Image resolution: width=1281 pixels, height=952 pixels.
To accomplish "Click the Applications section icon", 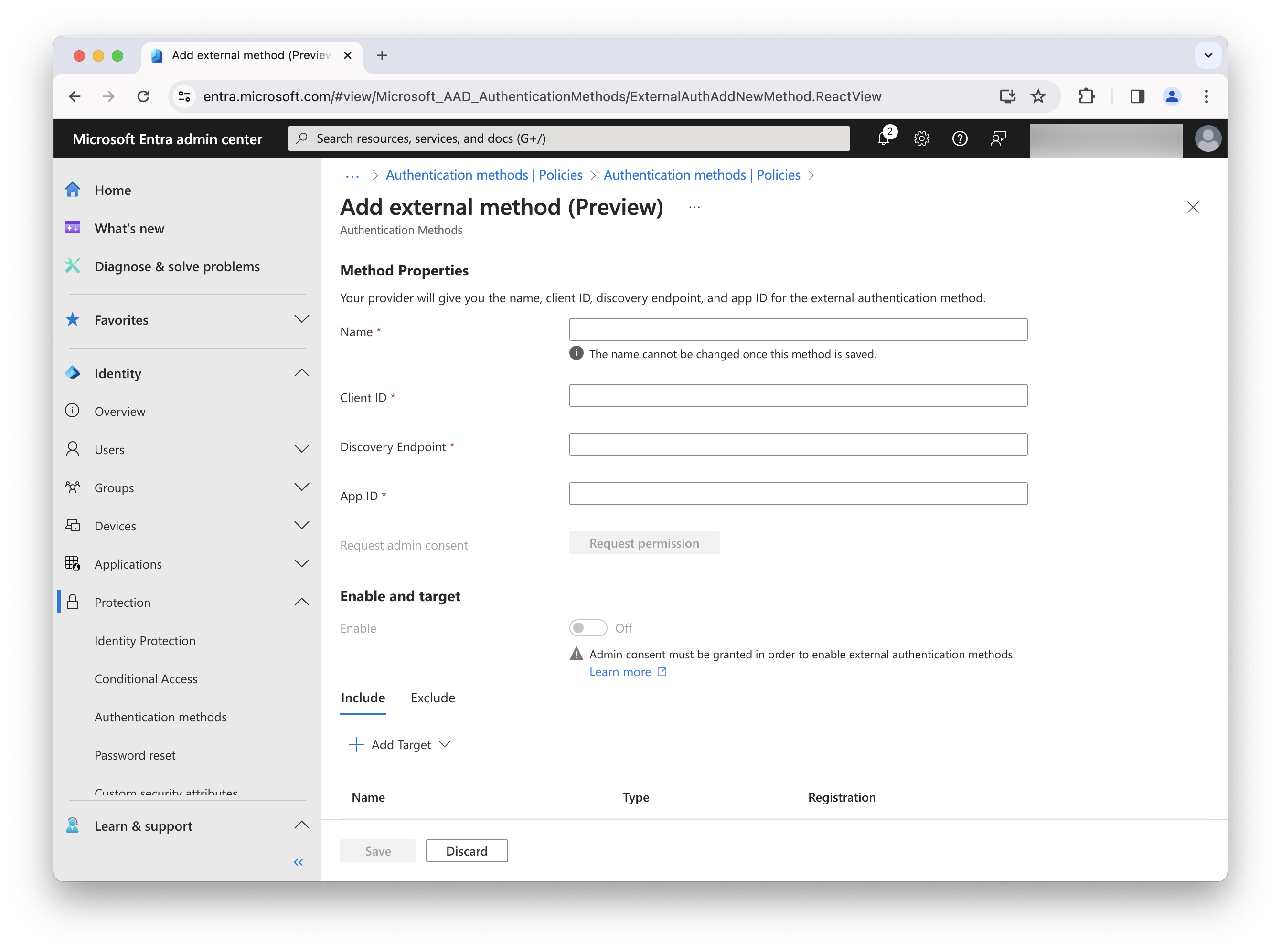I will (74, 564).
